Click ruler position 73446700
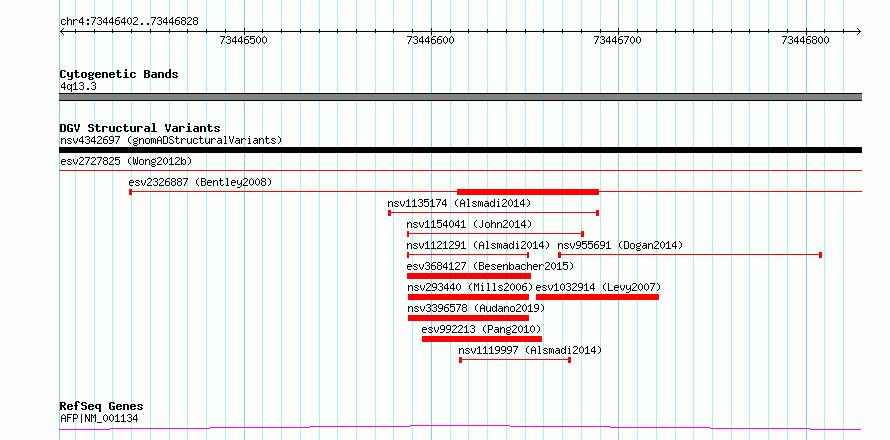This screenshot has height=440, width=890. (x=617, y=40)
